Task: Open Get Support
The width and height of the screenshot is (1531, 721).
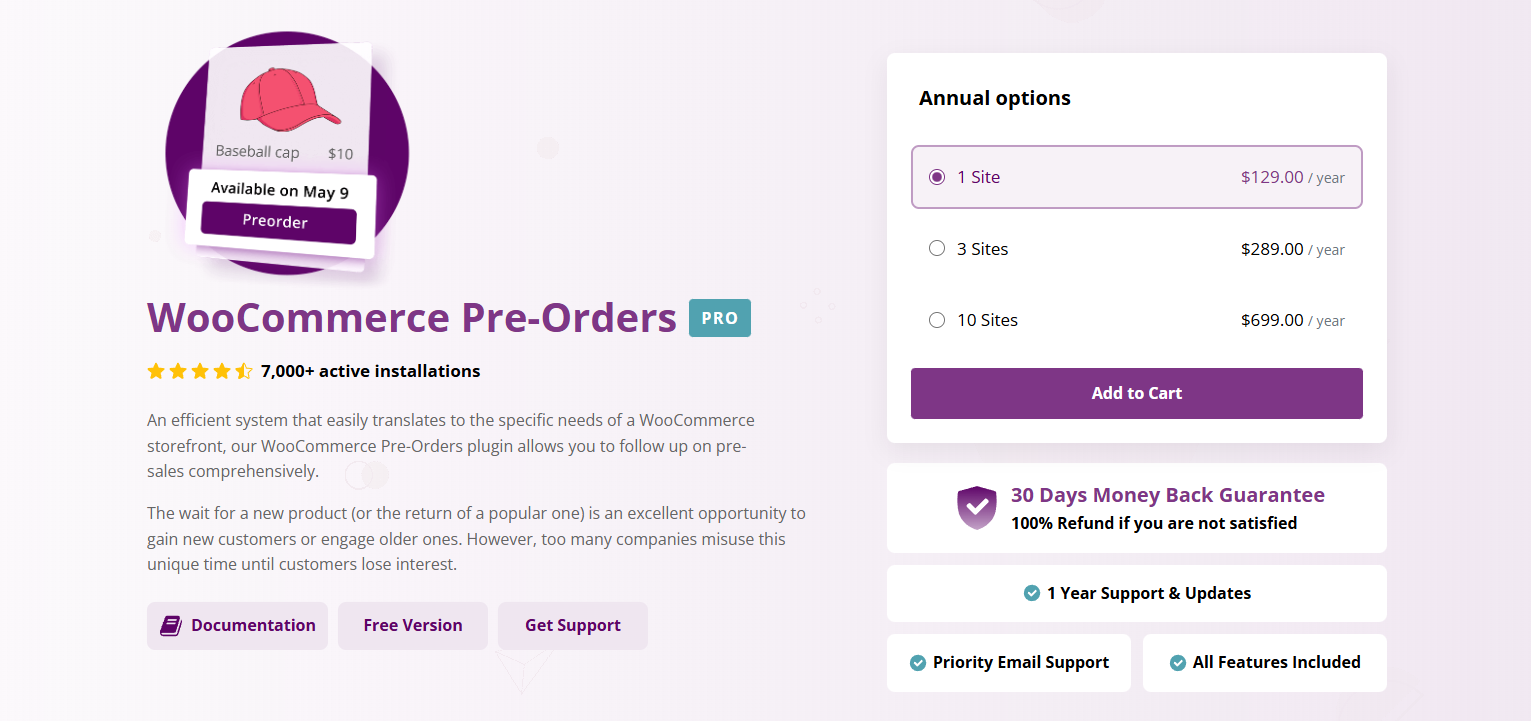Action: [572, 625]
